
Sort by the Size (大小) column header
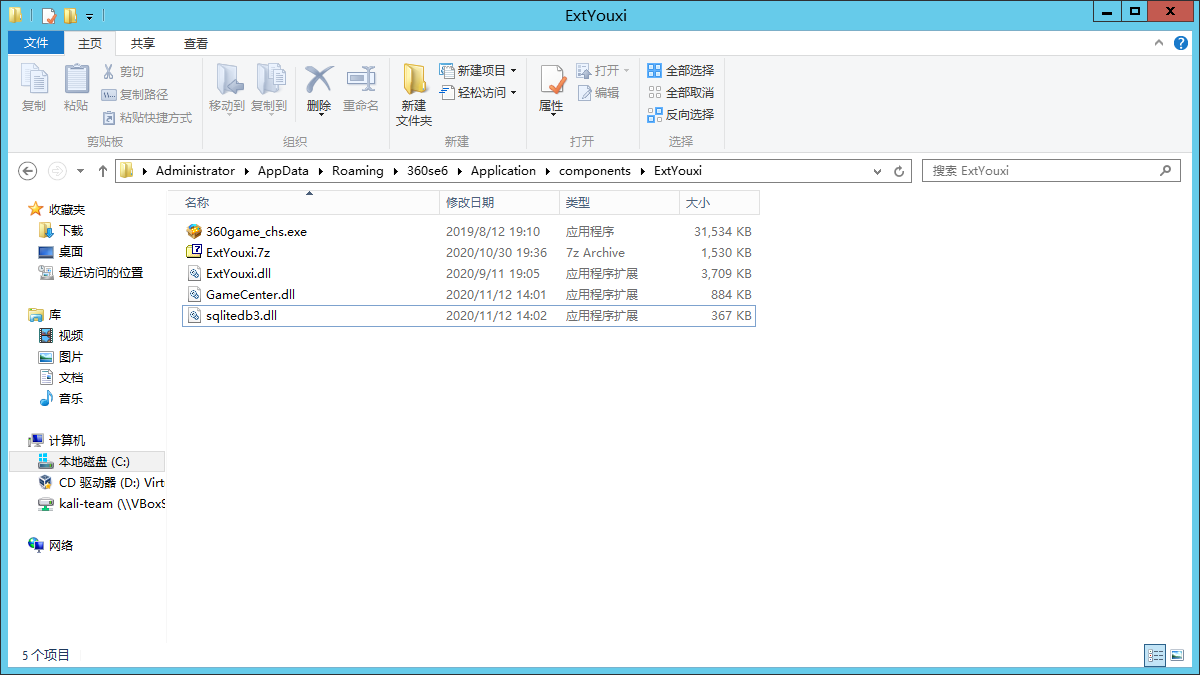point(719,202)
